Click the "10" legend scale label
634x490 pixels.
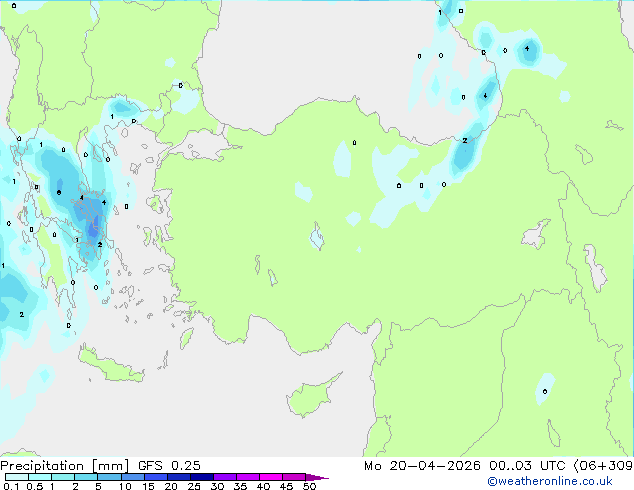[125, 486]
